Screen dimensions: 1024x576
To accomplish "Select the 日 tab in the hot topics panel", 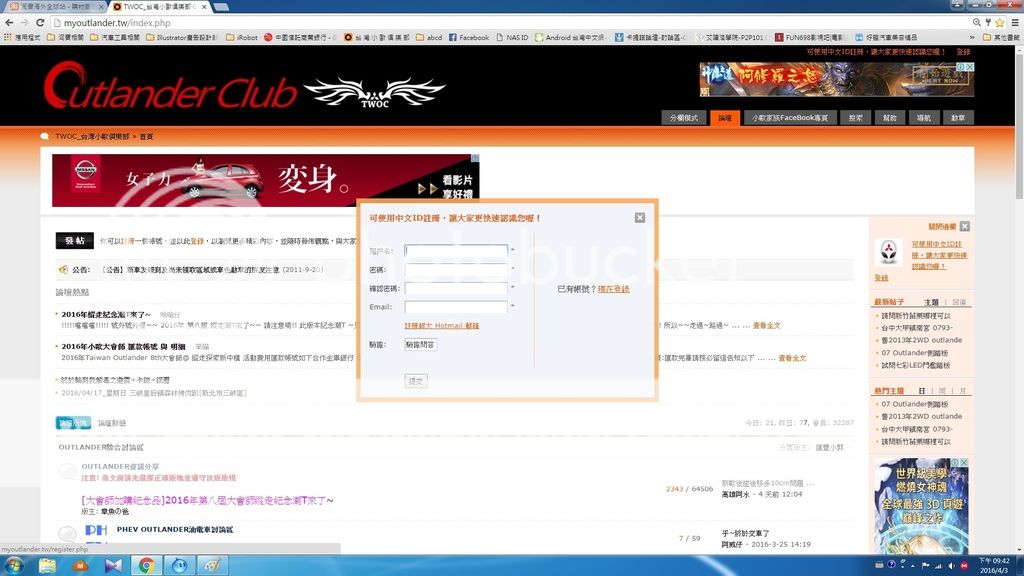I will (921, 391).
